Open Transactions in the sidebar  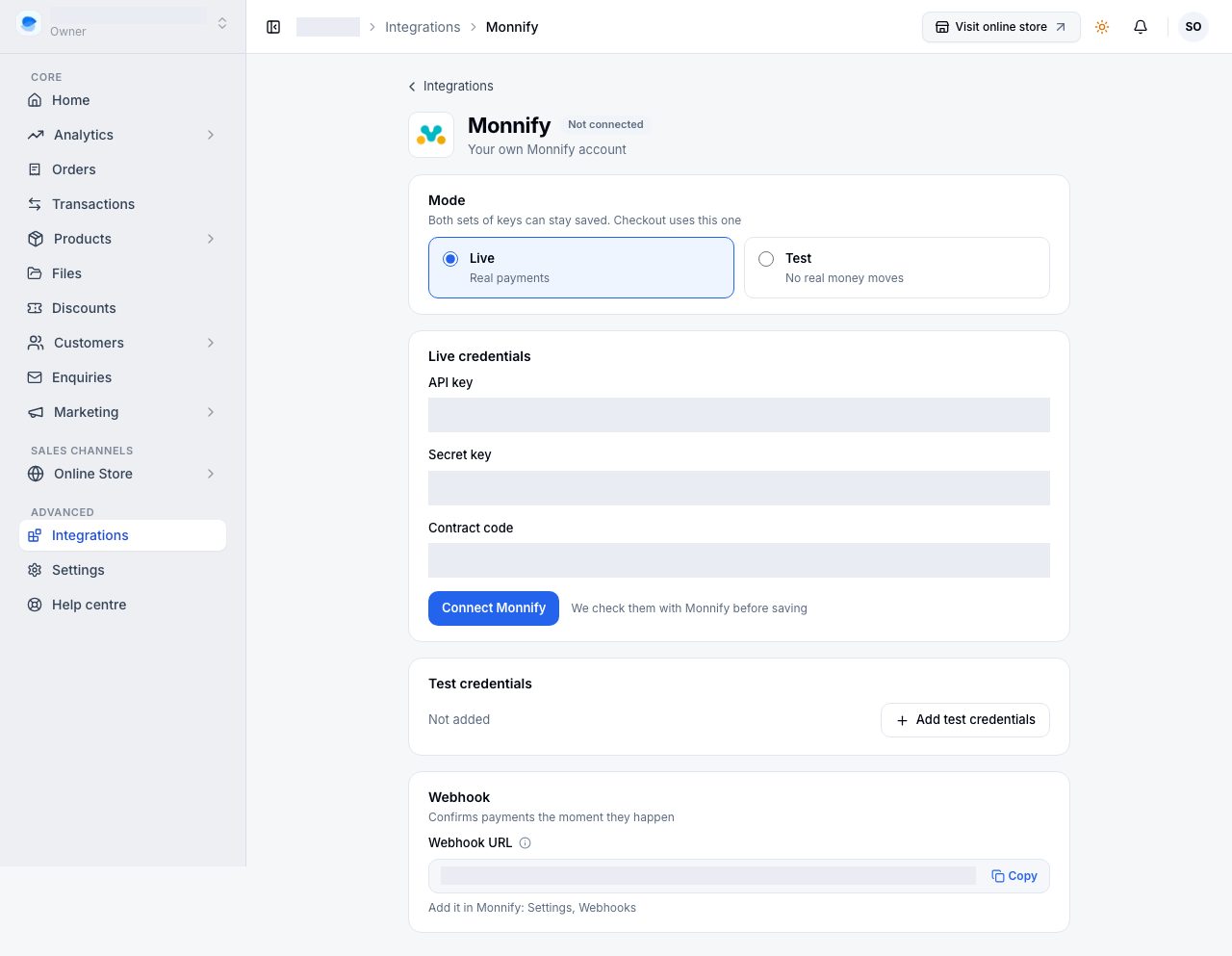pos(122,204)
